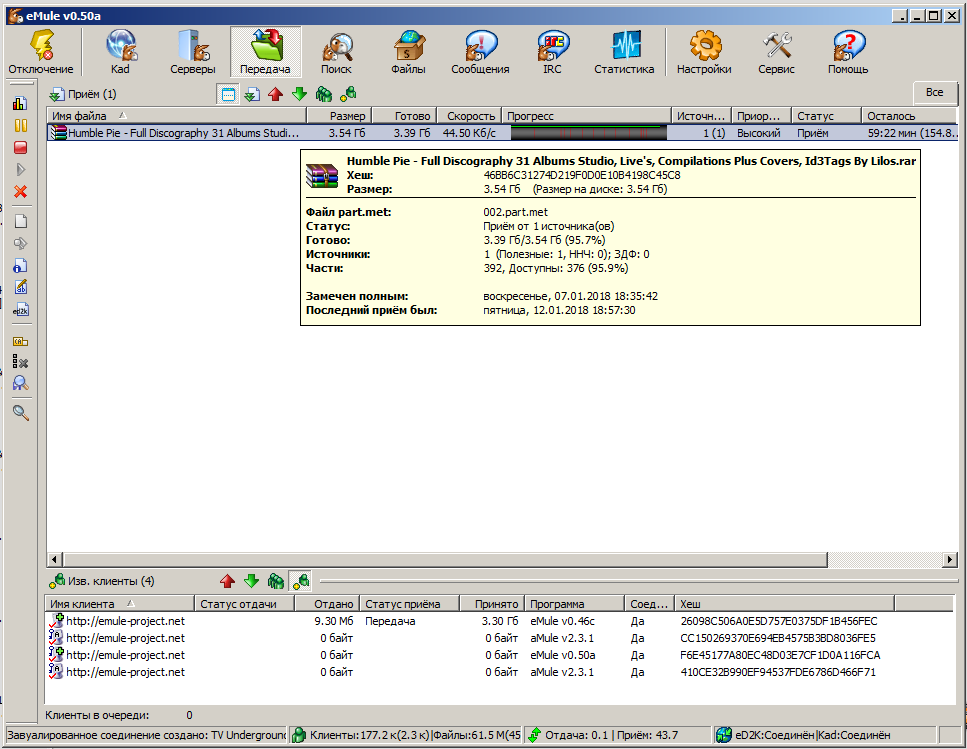967x749 pixels.
Task: Toggle on-queue clients icon in lower pane
Action: (276, 581)
